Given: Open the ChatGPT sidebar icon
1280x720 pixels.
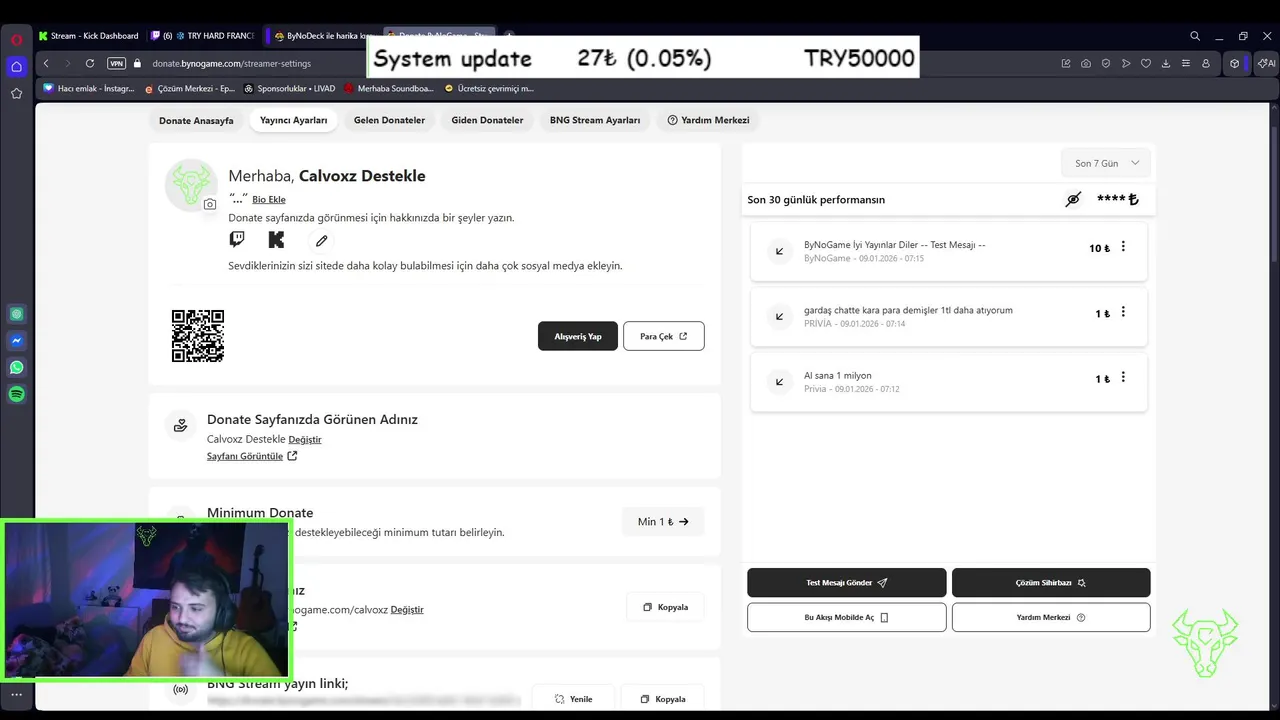Looking at the screenshot, I should click(16, 314).
